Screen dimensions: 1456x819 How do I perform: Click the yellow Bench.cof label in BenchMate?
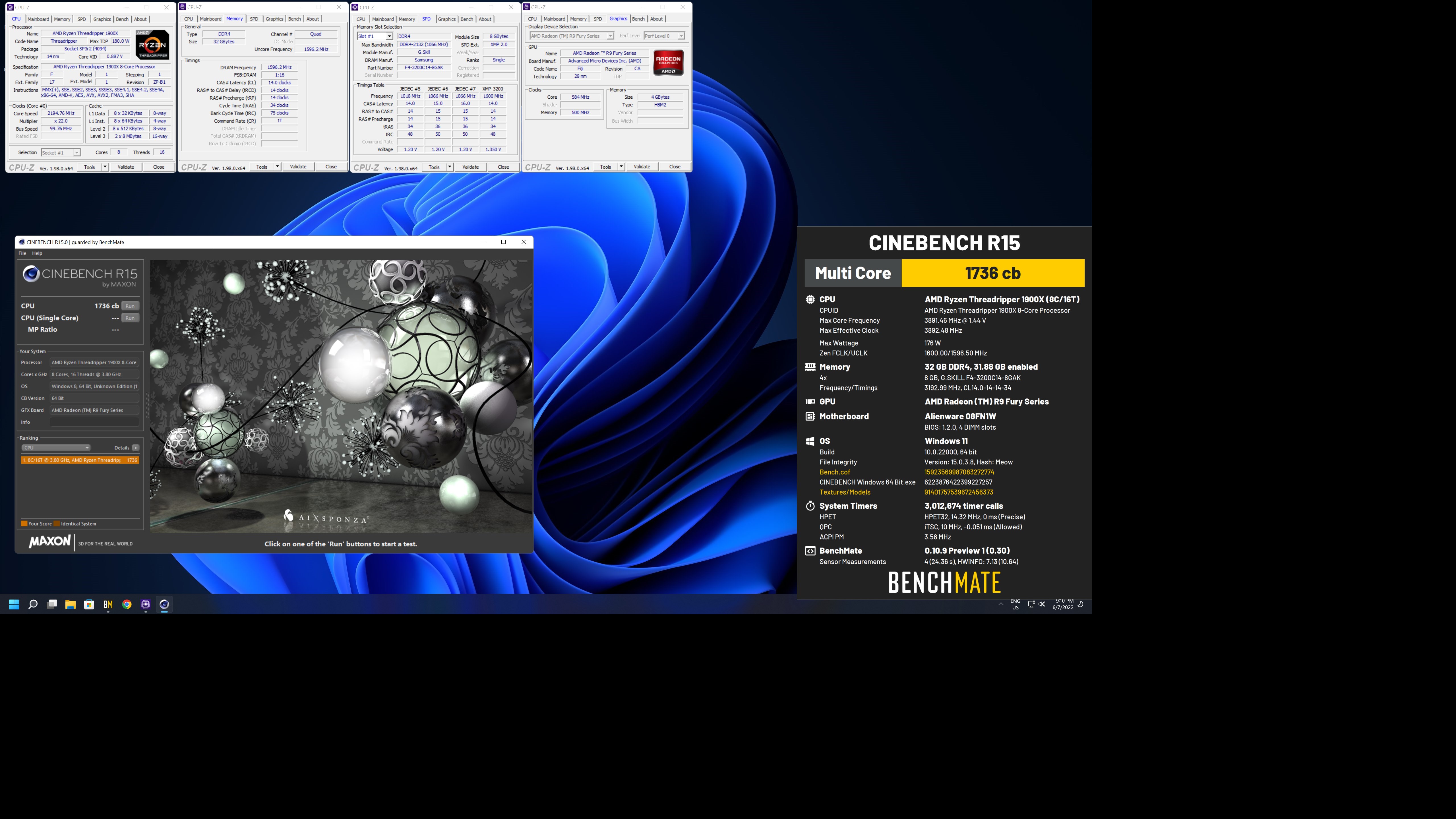coord(834,472)
